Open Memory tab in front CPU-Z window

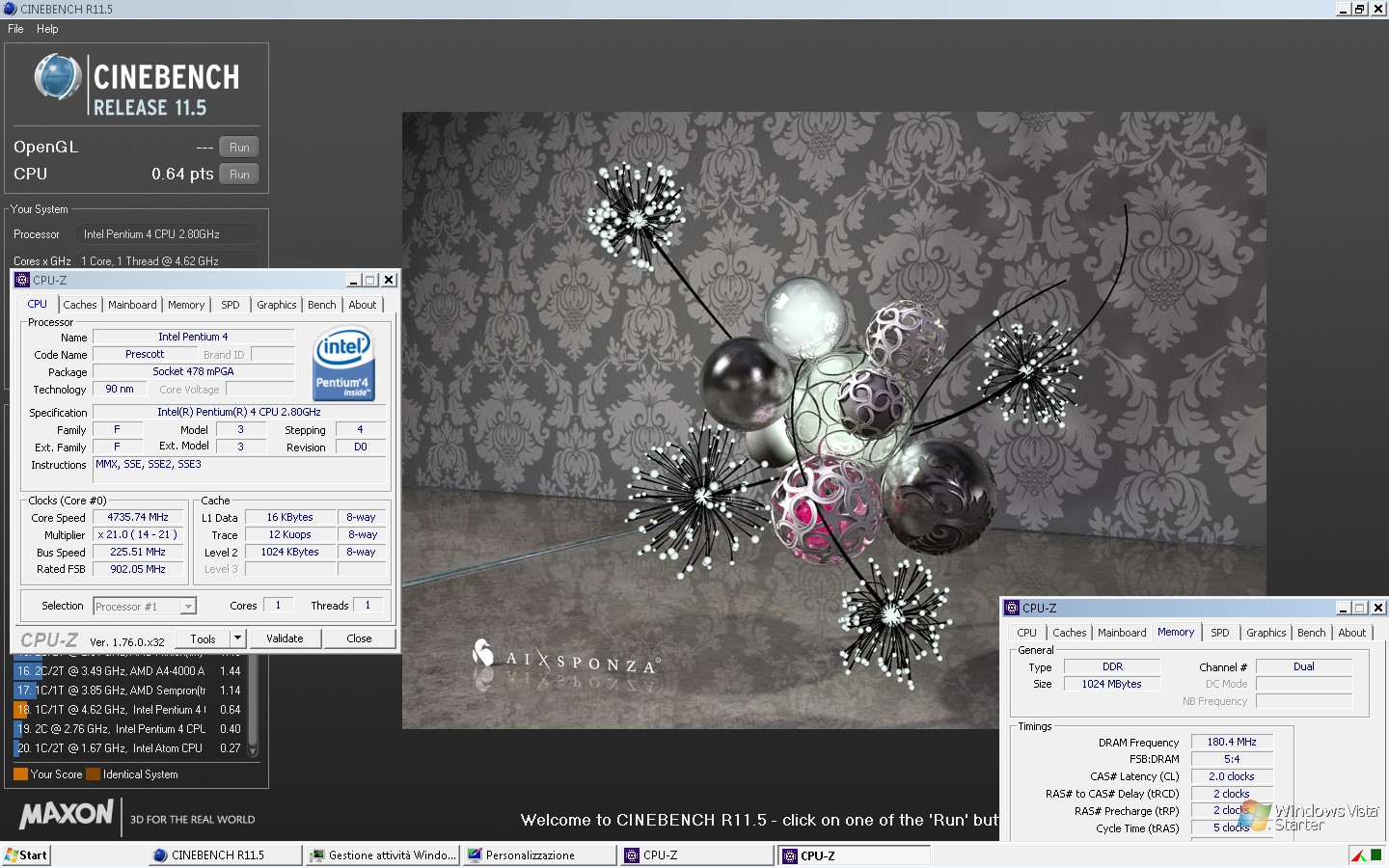coord(186,305)
